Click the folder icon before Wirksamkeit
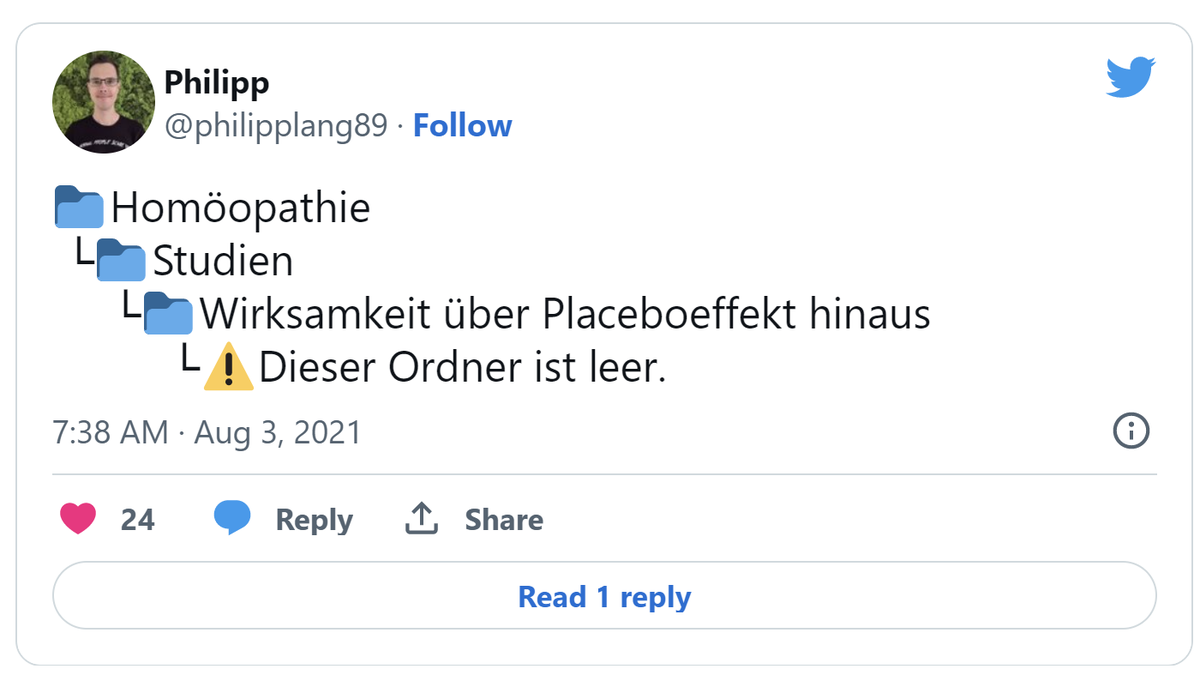 (x=168, y=314)
